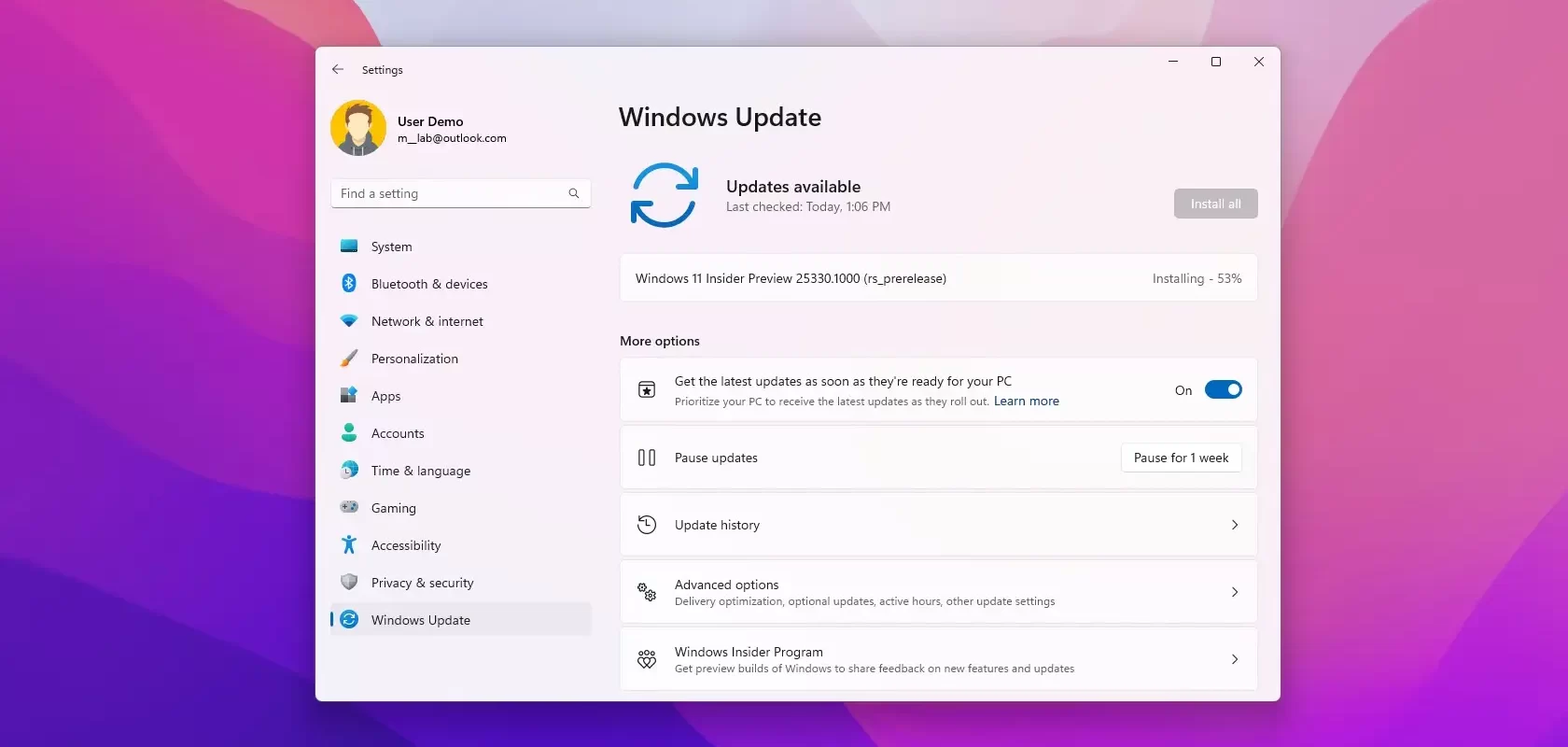This screenshot has height=747, width=1568.
Task: Maximize the Settings window
Action: coord(1216,62)
